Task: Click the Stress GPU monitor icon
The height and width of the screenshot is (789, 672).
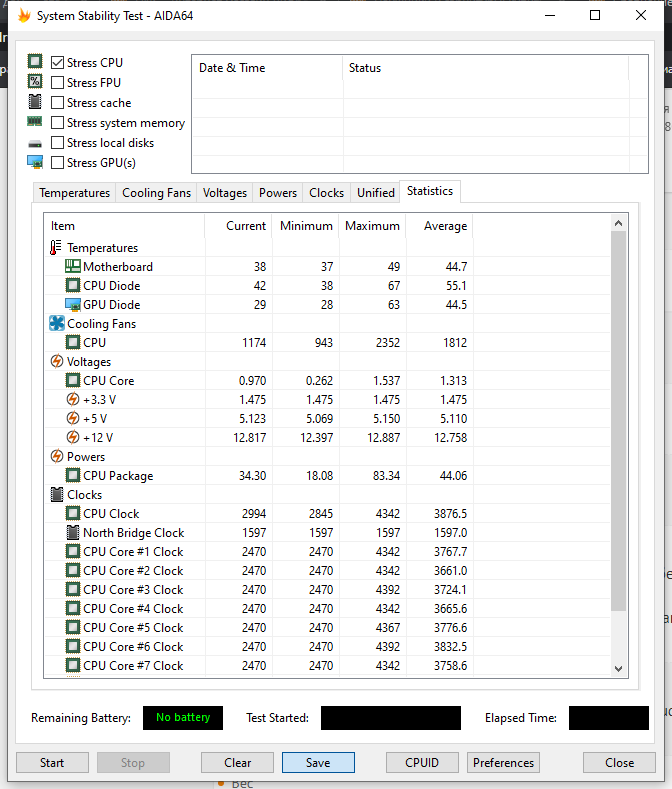Action: tap(35, 162)
